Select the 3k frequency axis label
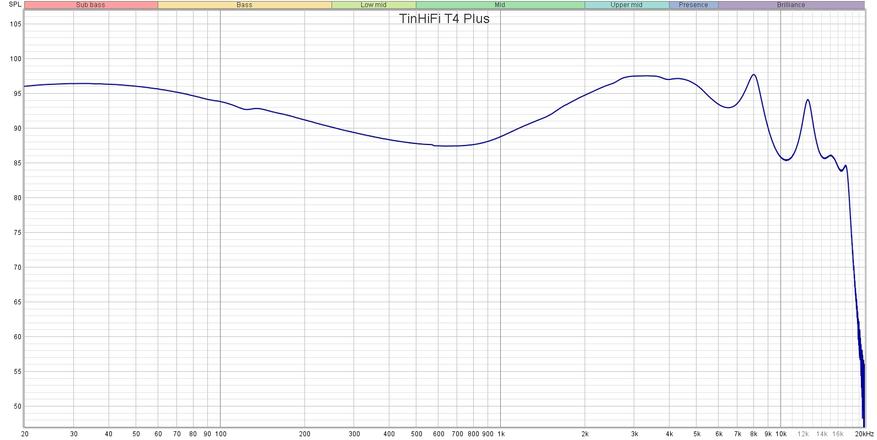The image size is (877, 440). [634, 434]
